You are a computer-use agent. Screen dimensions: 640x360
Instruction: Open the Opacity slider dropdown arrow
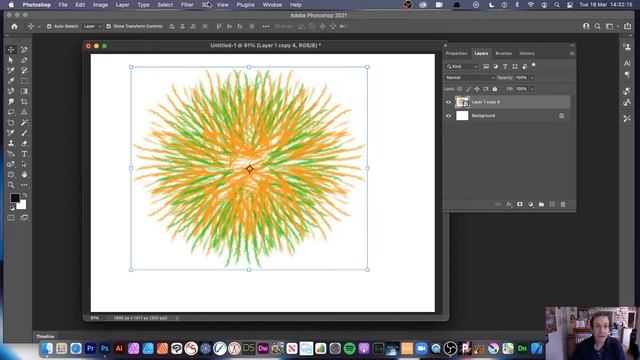pos(532,78)
